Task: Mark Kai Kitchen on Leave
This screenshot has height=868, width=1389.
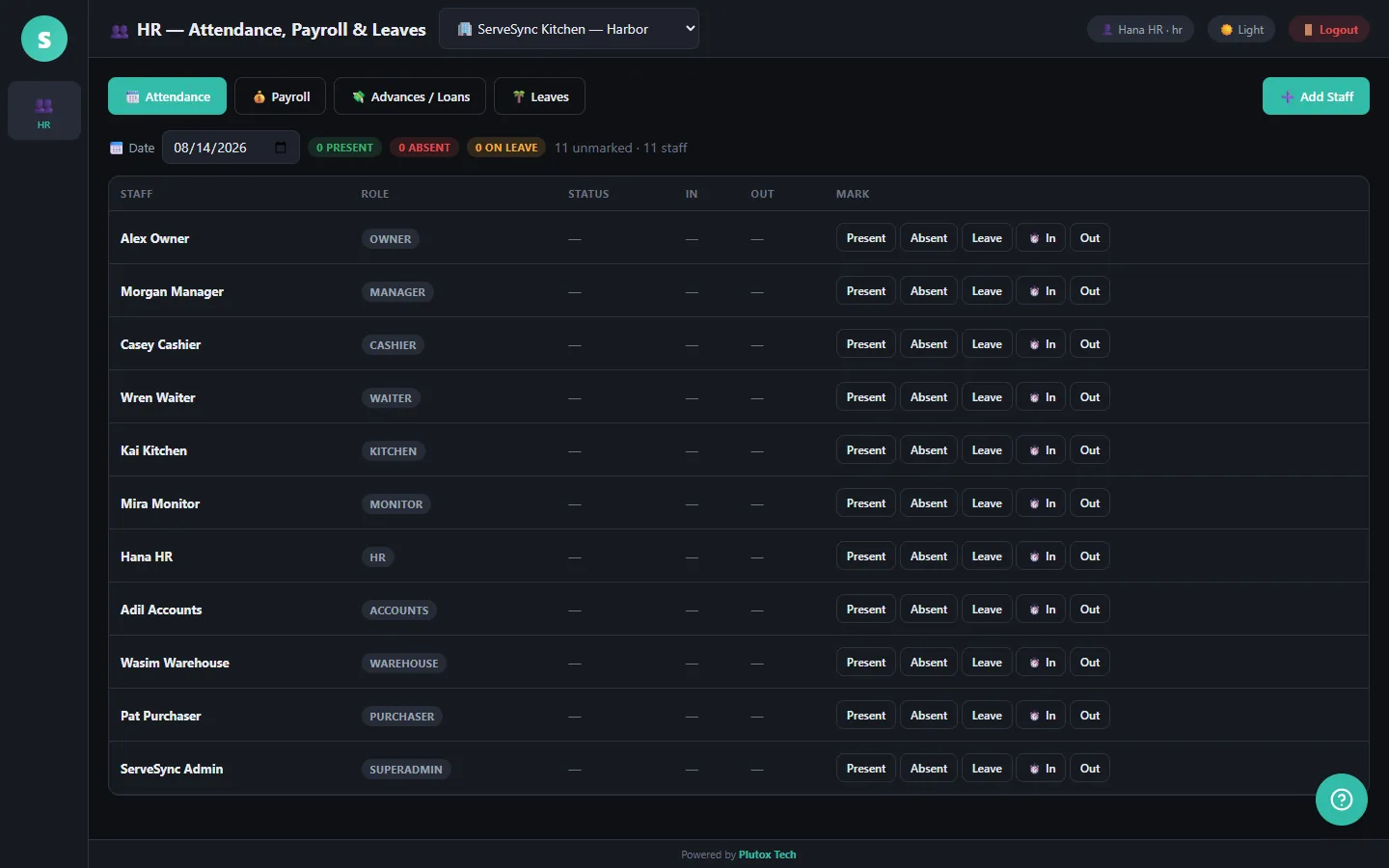Action: click(x=987, y=450)
